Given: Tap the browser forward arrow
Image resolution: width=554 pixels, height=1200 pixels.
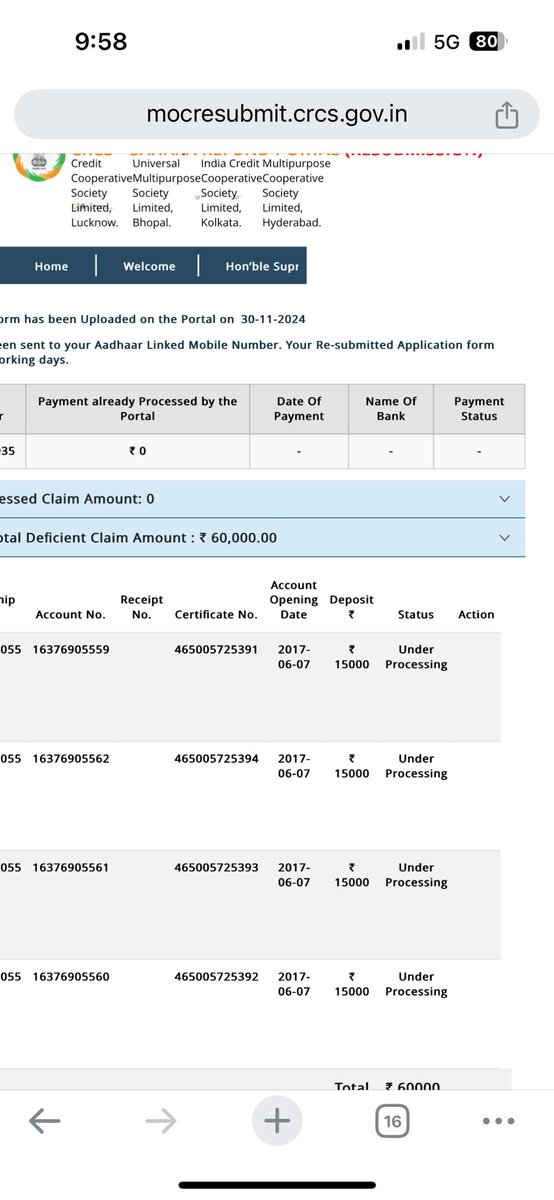Looking at the screenshot, I should click(x=160, y=1122).
